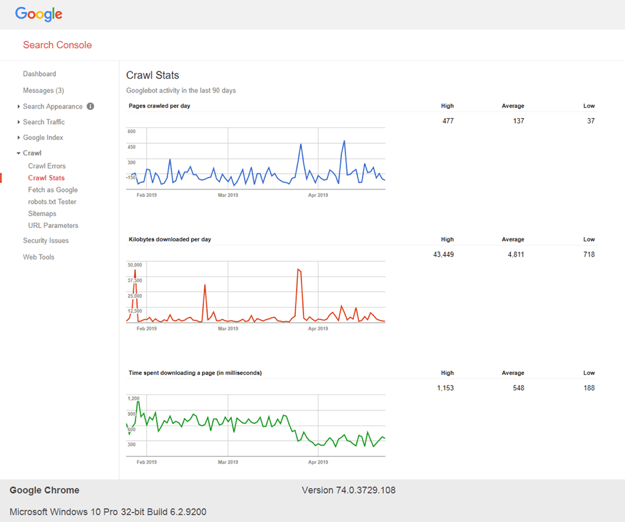This screenshot has height=522, width=625.
Task: Click the blue pages crawled chart
Action: pyautogui.click(x=256, y=163)
